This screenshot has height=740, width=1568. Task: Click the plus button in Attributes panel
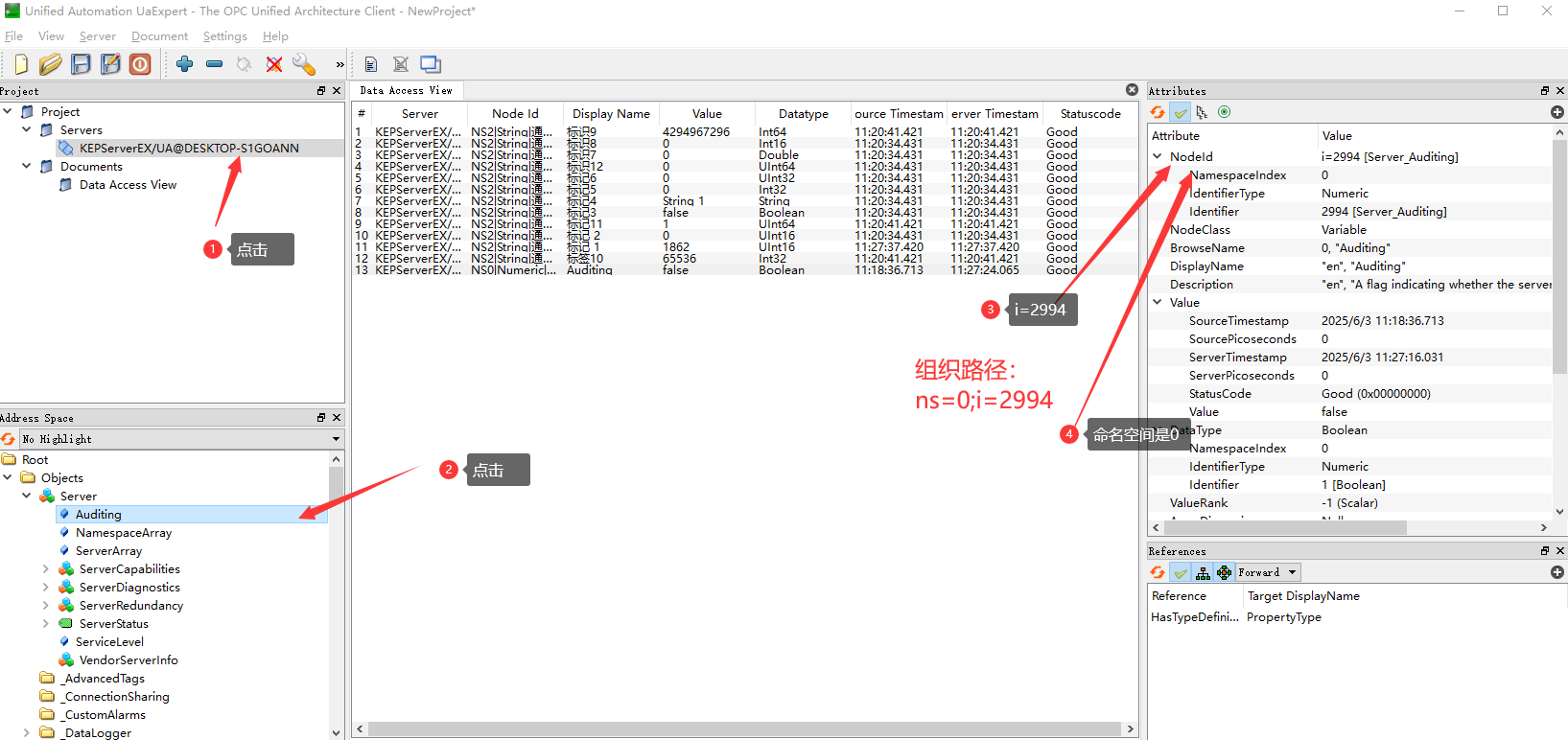pos(1557,112)
